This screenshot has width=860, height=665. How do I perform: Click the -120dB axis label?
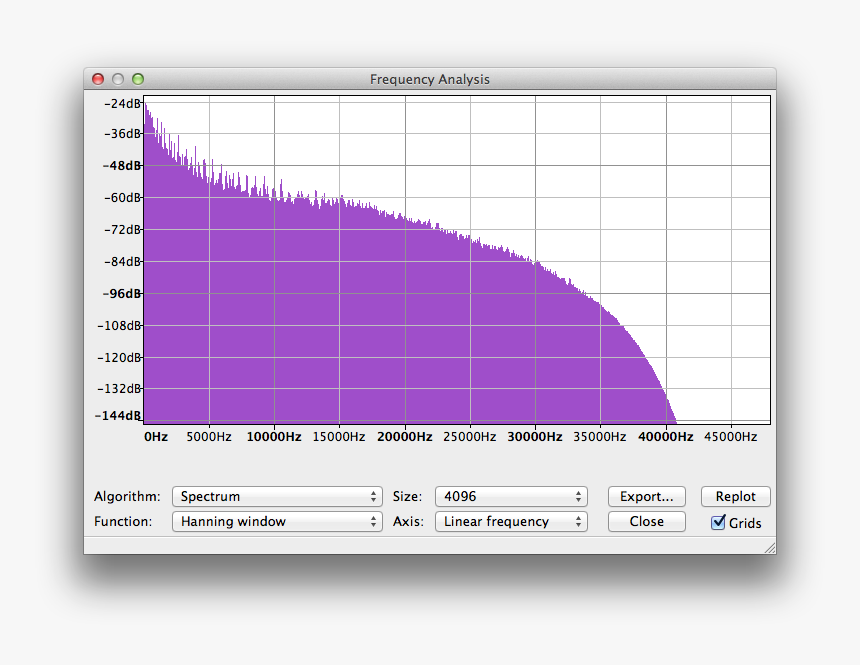point(120,357)
